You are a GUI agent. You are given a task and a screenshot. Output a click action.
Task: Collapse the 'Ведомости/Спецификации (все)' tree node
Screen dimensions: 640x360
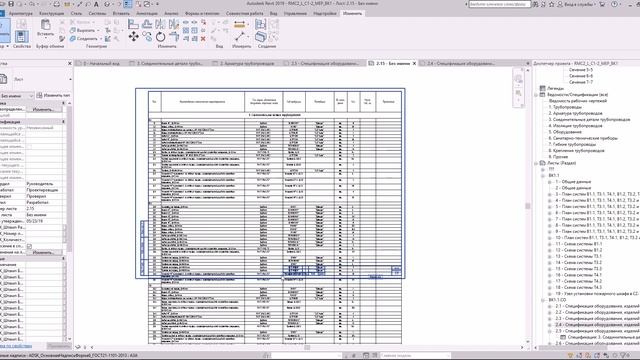(x=536, y=95)
